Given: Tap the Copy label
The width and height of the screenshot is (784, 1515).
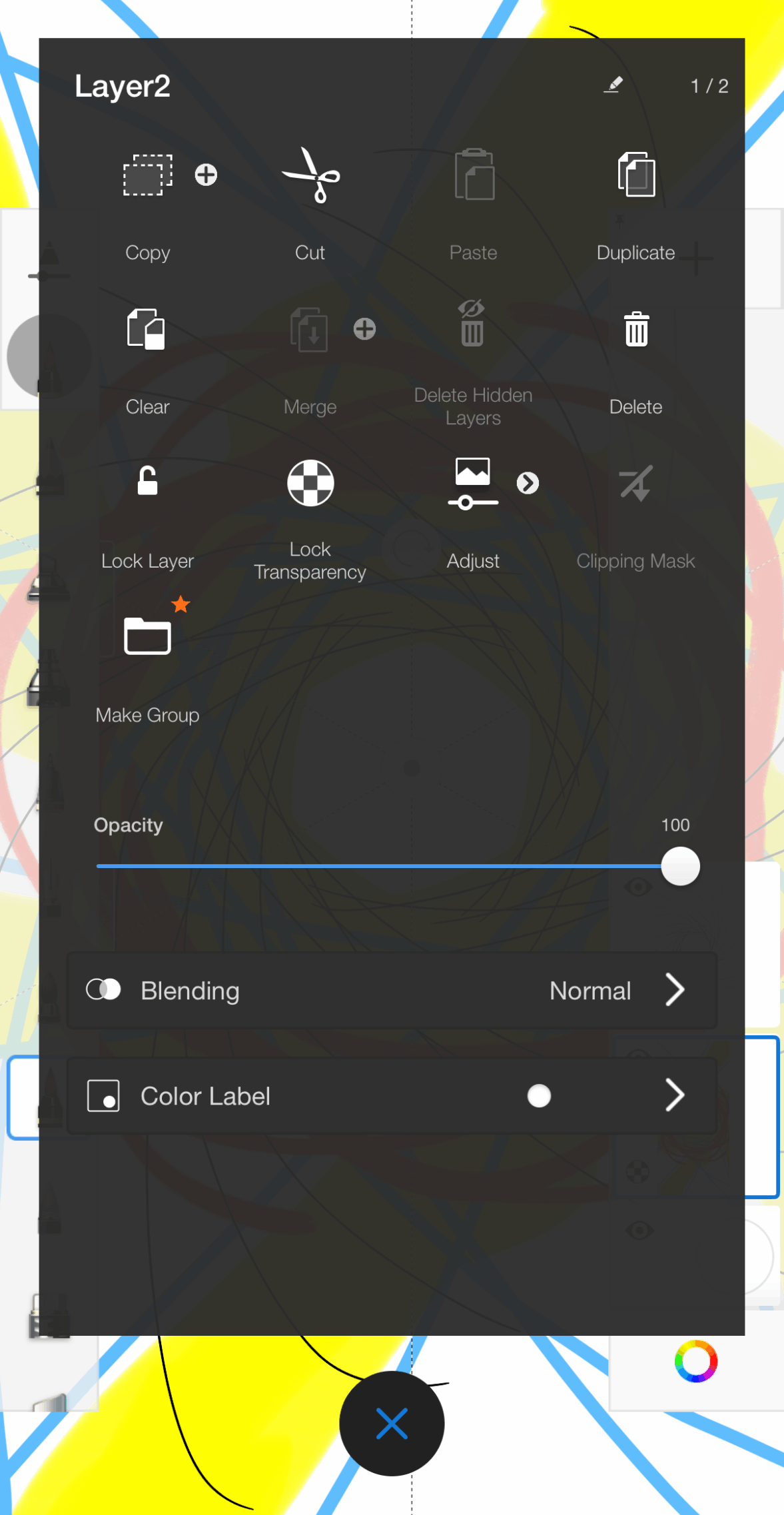Looking at the screenshot, I should point(148,253).
